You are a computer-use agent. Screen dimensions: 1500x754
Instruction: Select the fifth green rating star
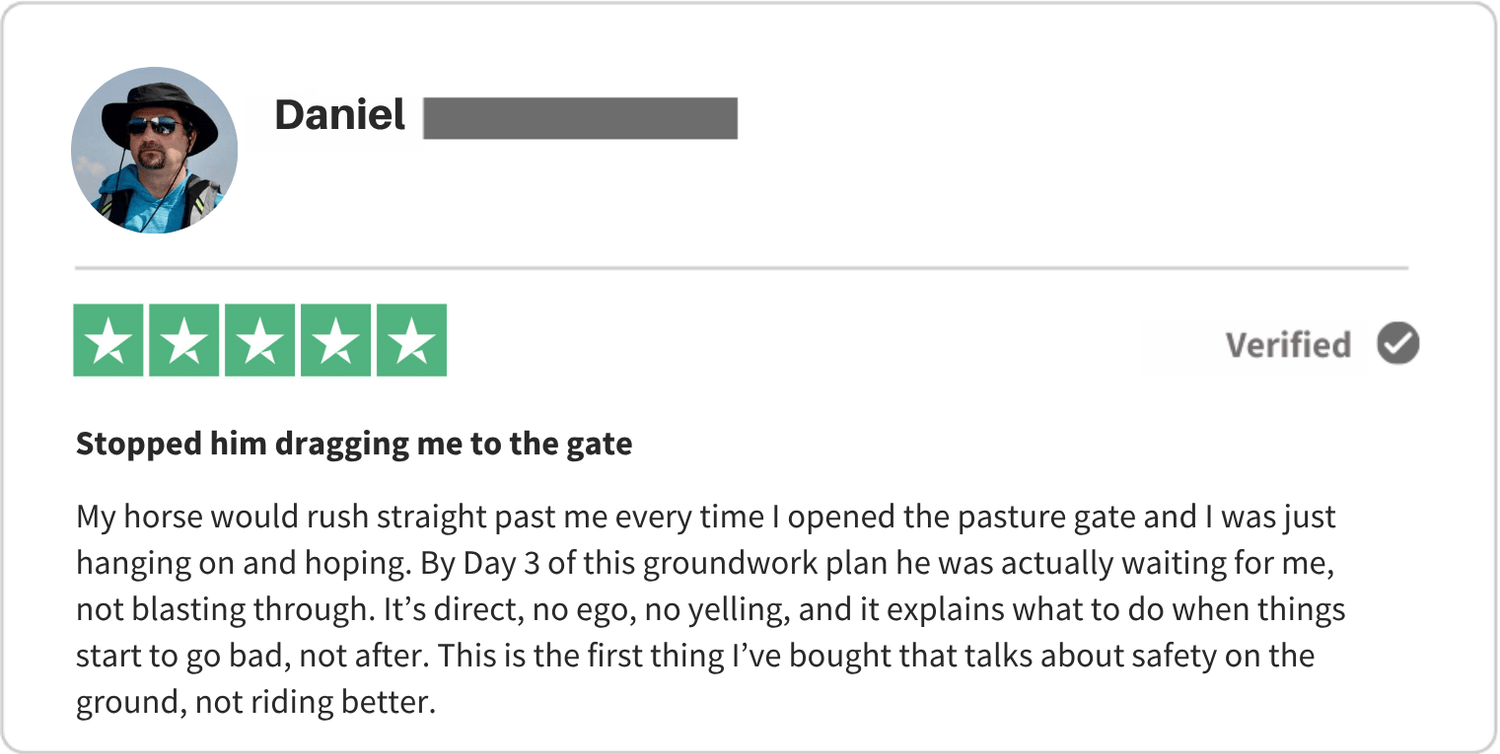pos(411,341)
